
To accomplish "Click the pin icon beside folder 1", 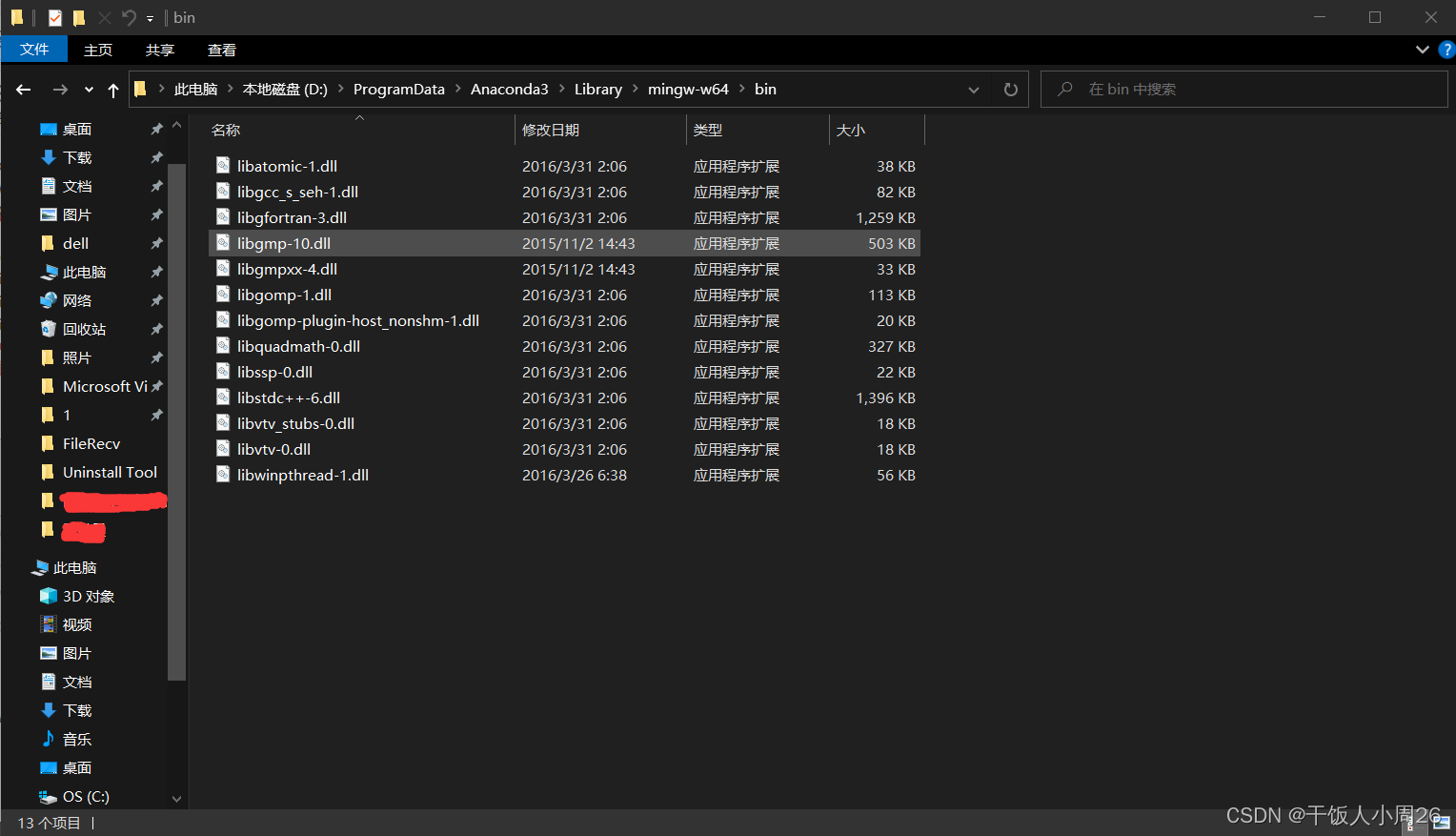I will (x=156, y=415).
